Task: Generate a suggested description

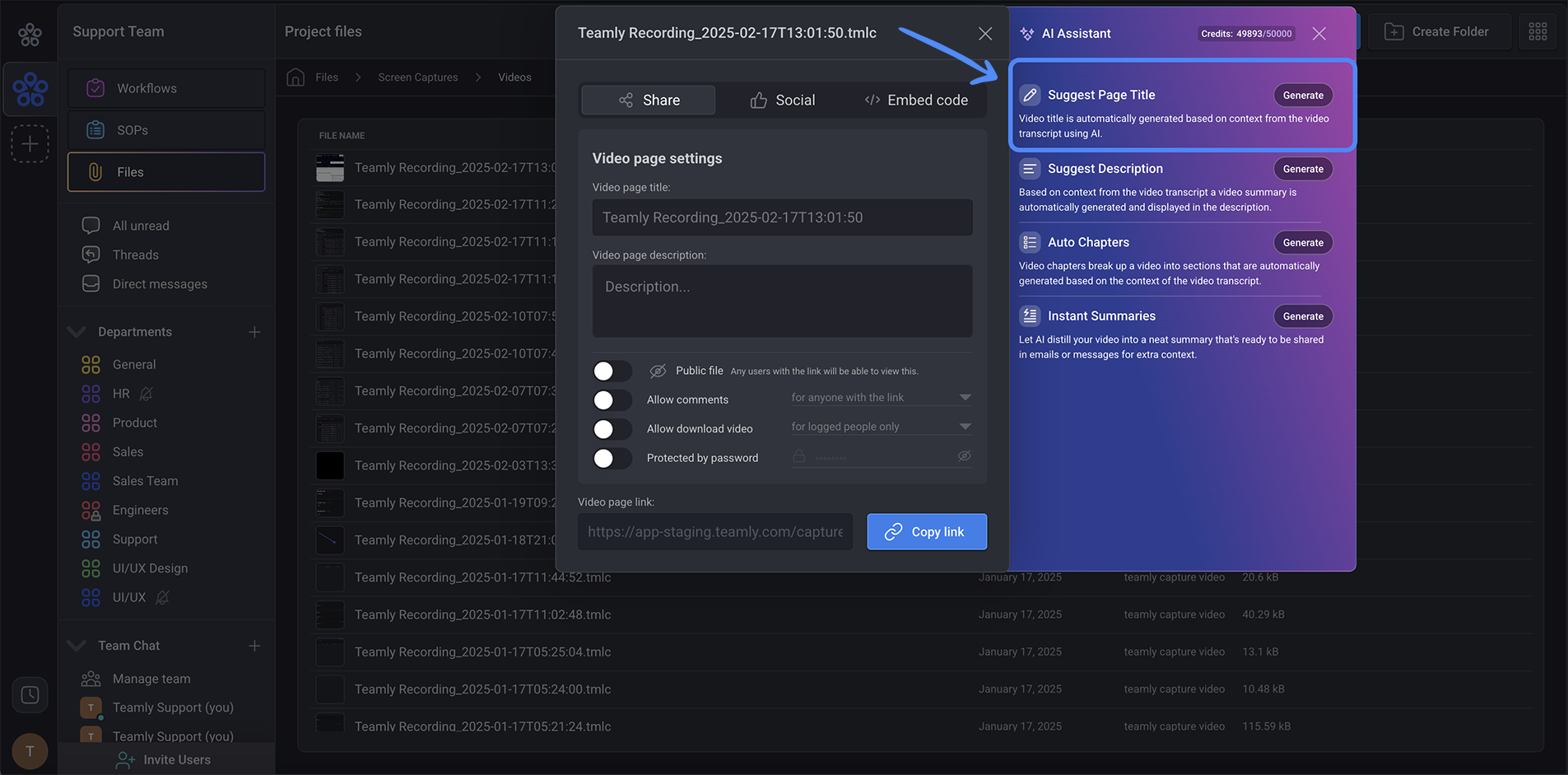Action: coord(1303,169)
